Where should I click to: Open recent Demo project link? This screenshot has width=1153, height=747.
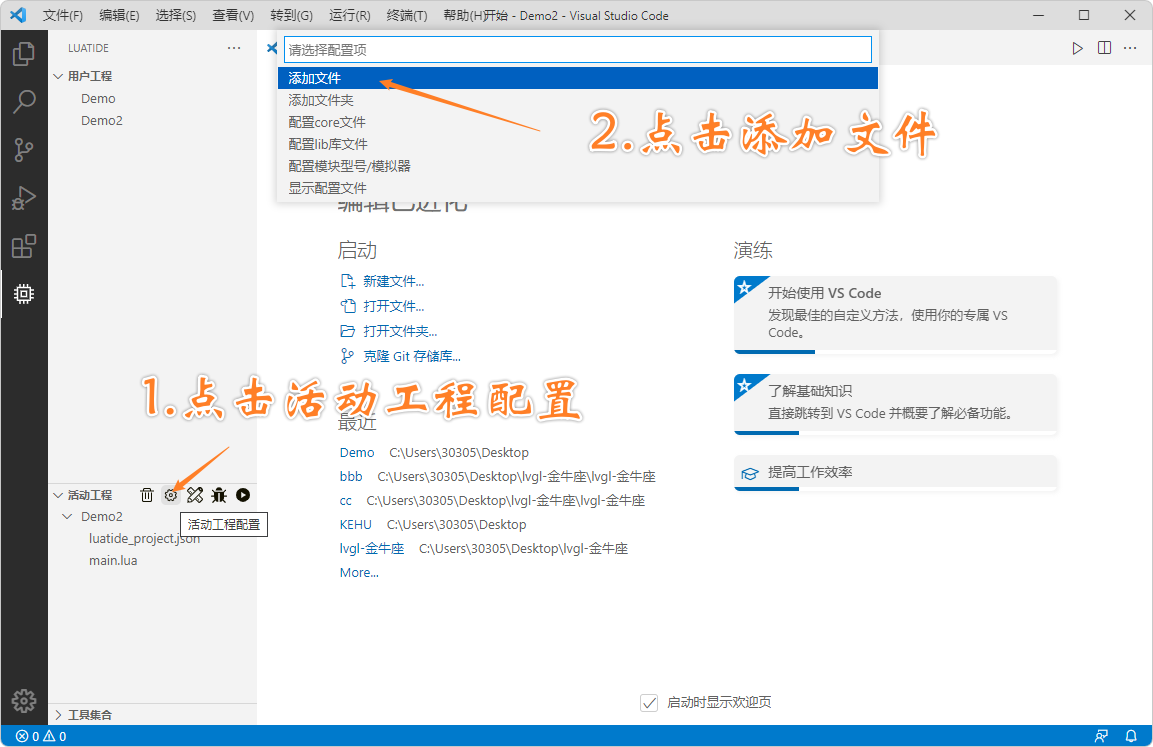pos(357,453)
